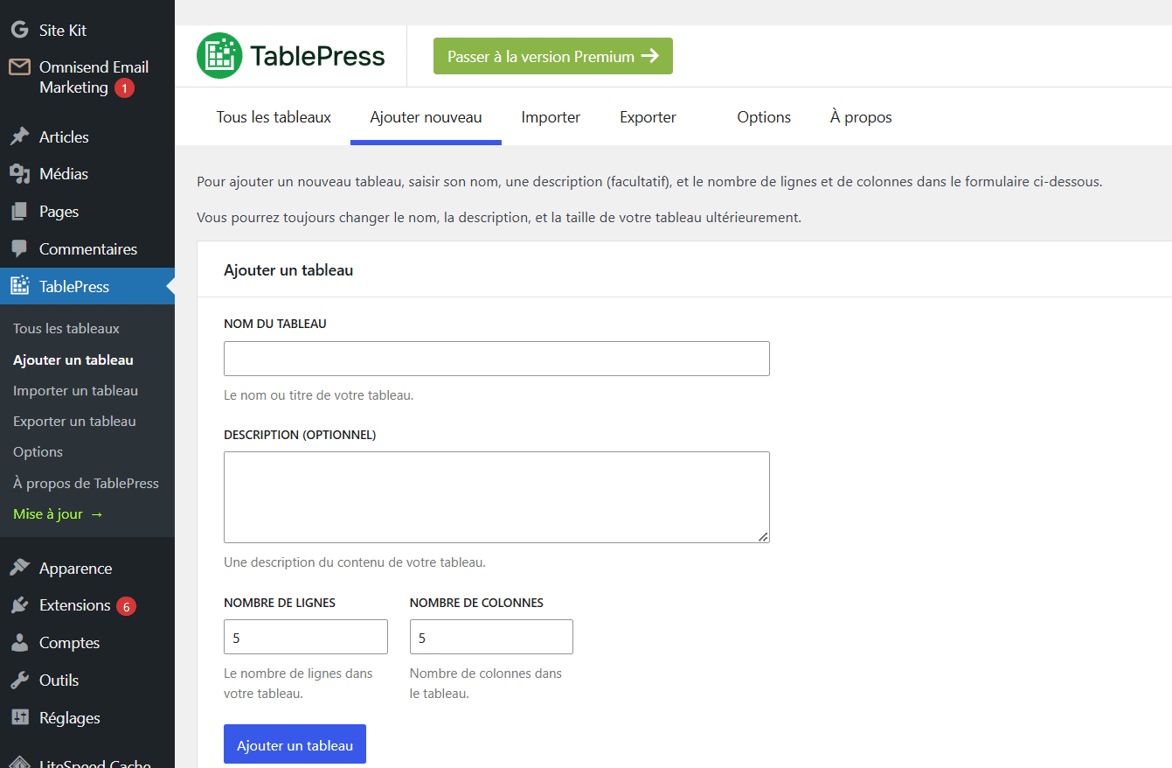Open the Options sidebar submenu link
The width and height of the screenshot is (1172, 768).
tap(38, 452)
